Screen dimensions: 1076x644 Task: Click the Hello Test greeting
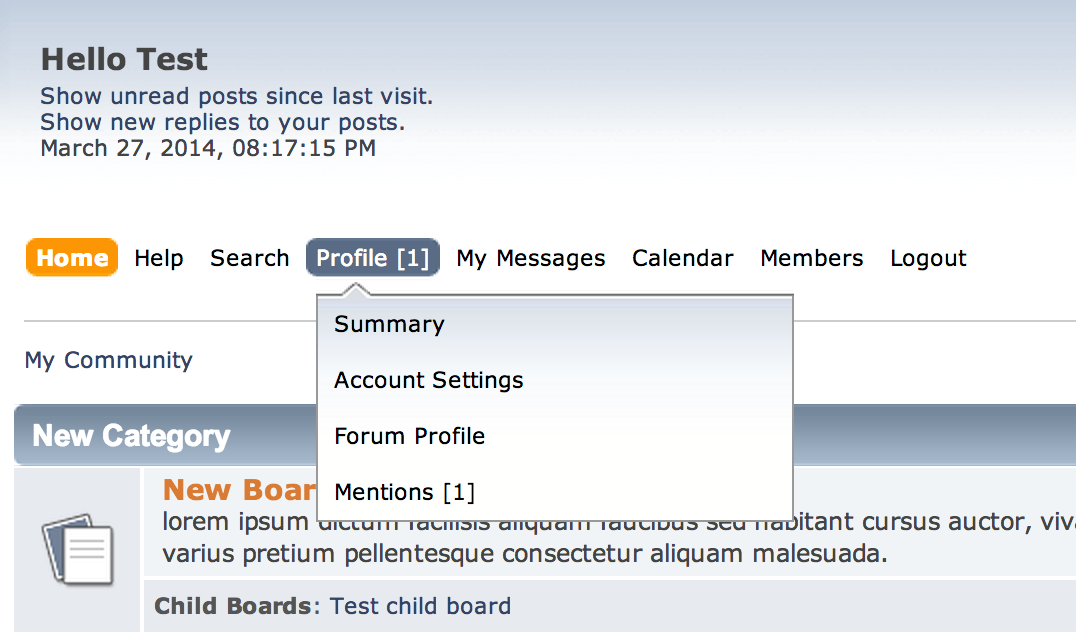pyautogui.click(x=124, y=60)
